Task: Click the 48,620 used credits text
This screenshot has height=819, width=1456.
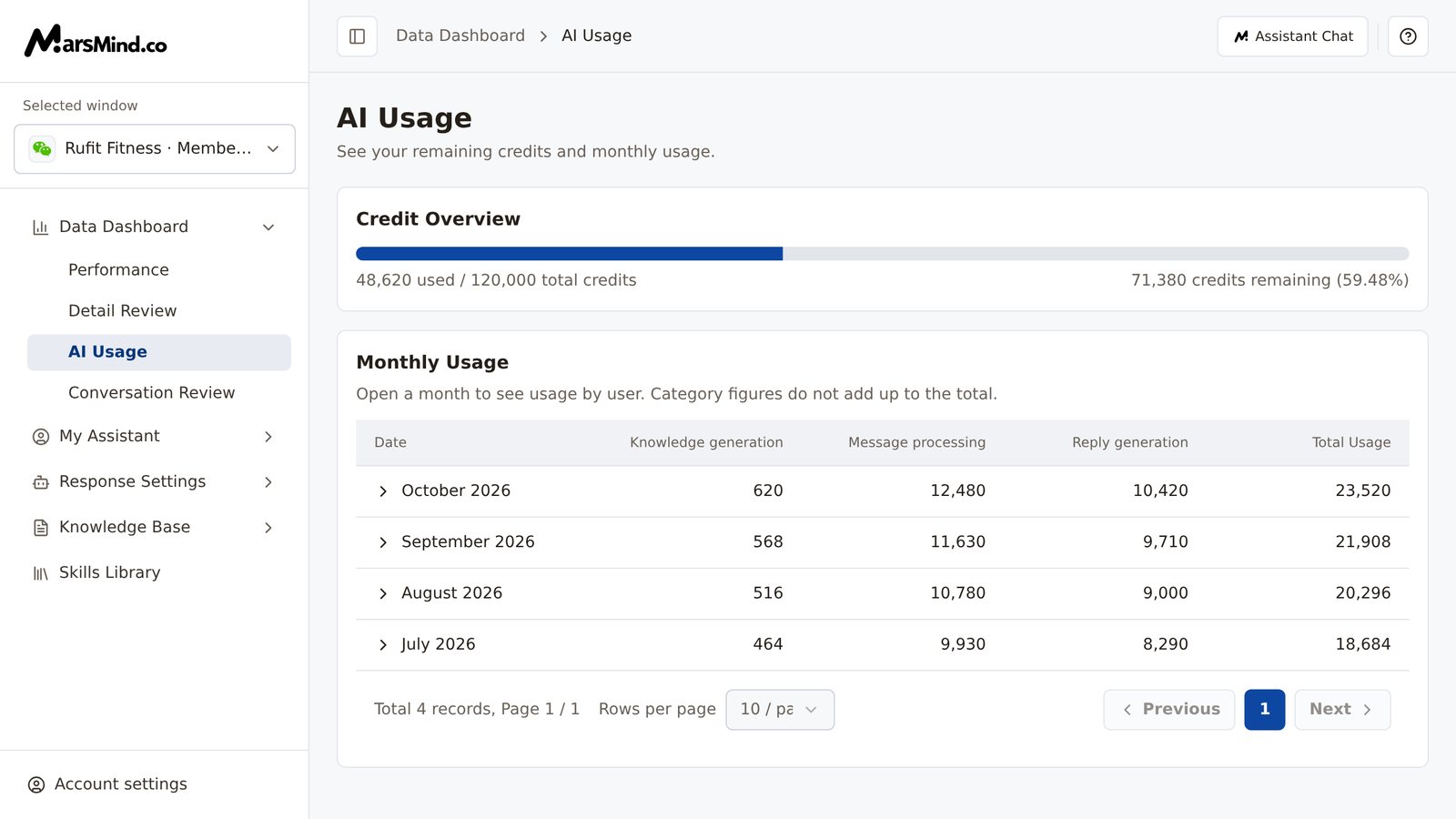Action: point(496,280)
